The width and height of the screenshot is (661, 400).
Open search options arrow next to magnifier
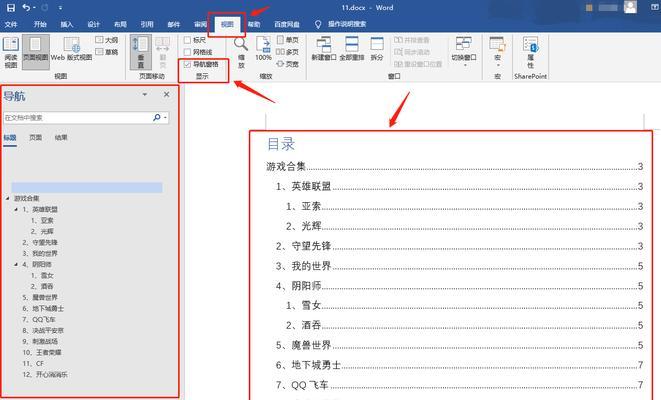[165, 118]
